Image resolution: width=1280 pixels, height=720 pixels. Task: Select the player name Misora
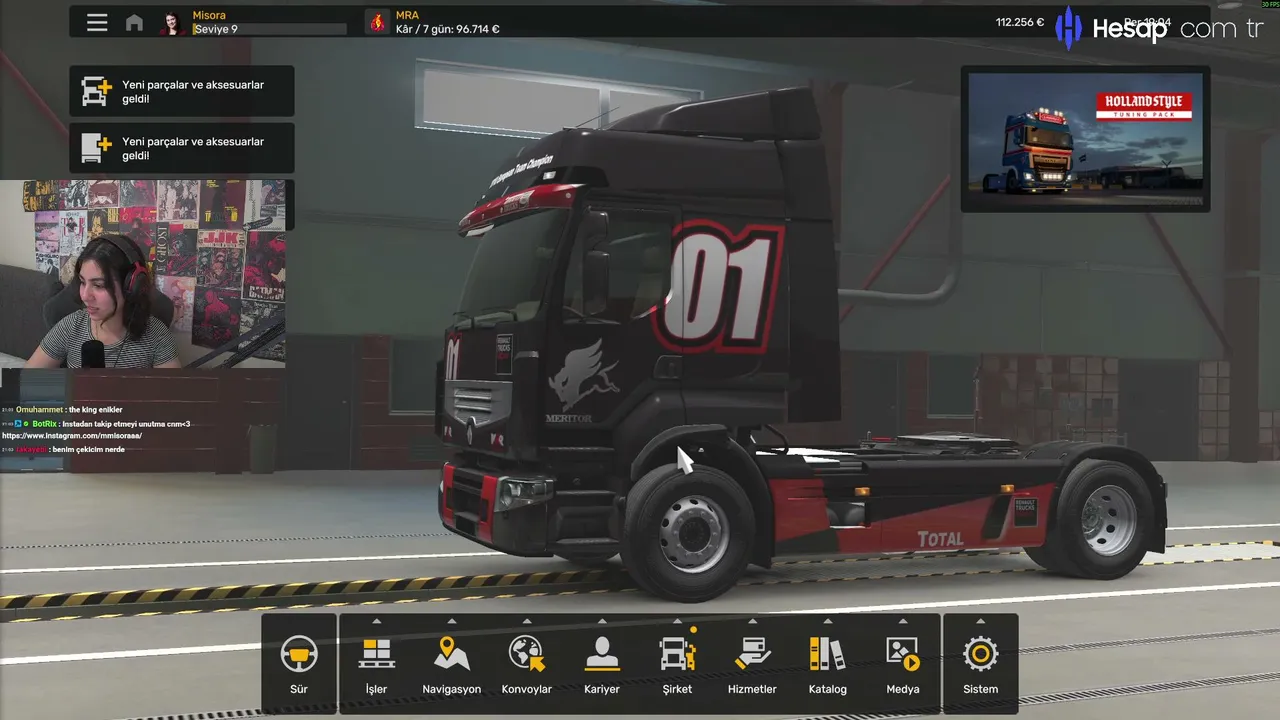[209, 15]
